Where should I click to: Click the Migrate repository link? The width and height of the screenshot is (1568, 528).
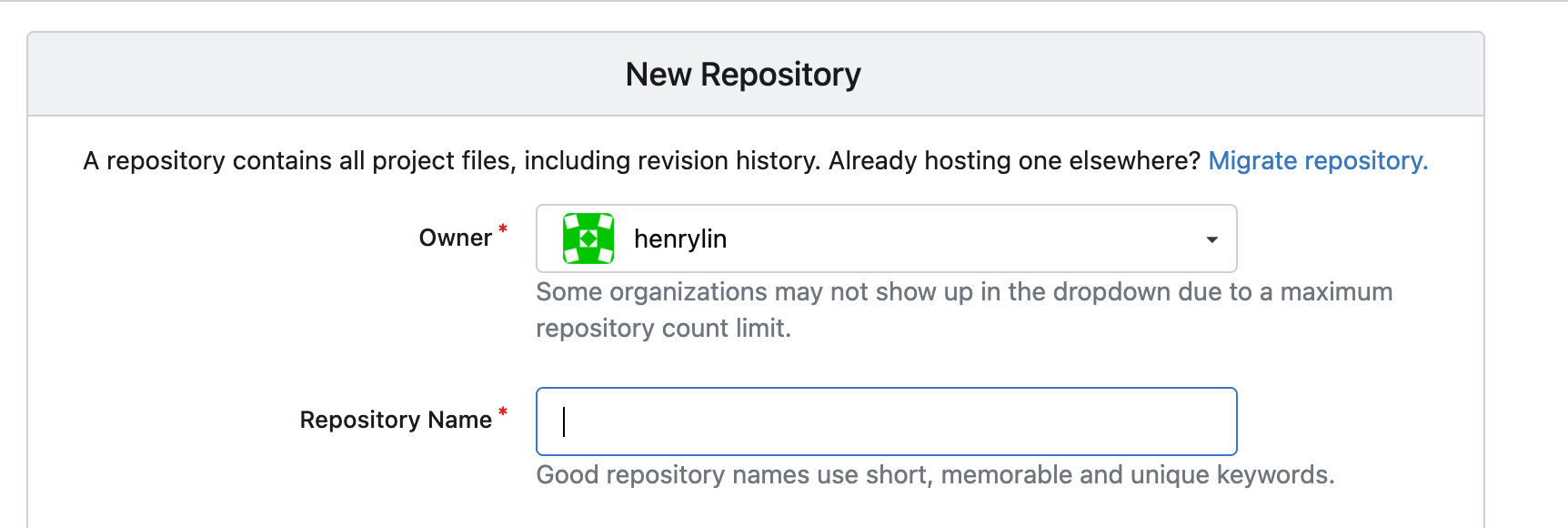pos(1317,161)
